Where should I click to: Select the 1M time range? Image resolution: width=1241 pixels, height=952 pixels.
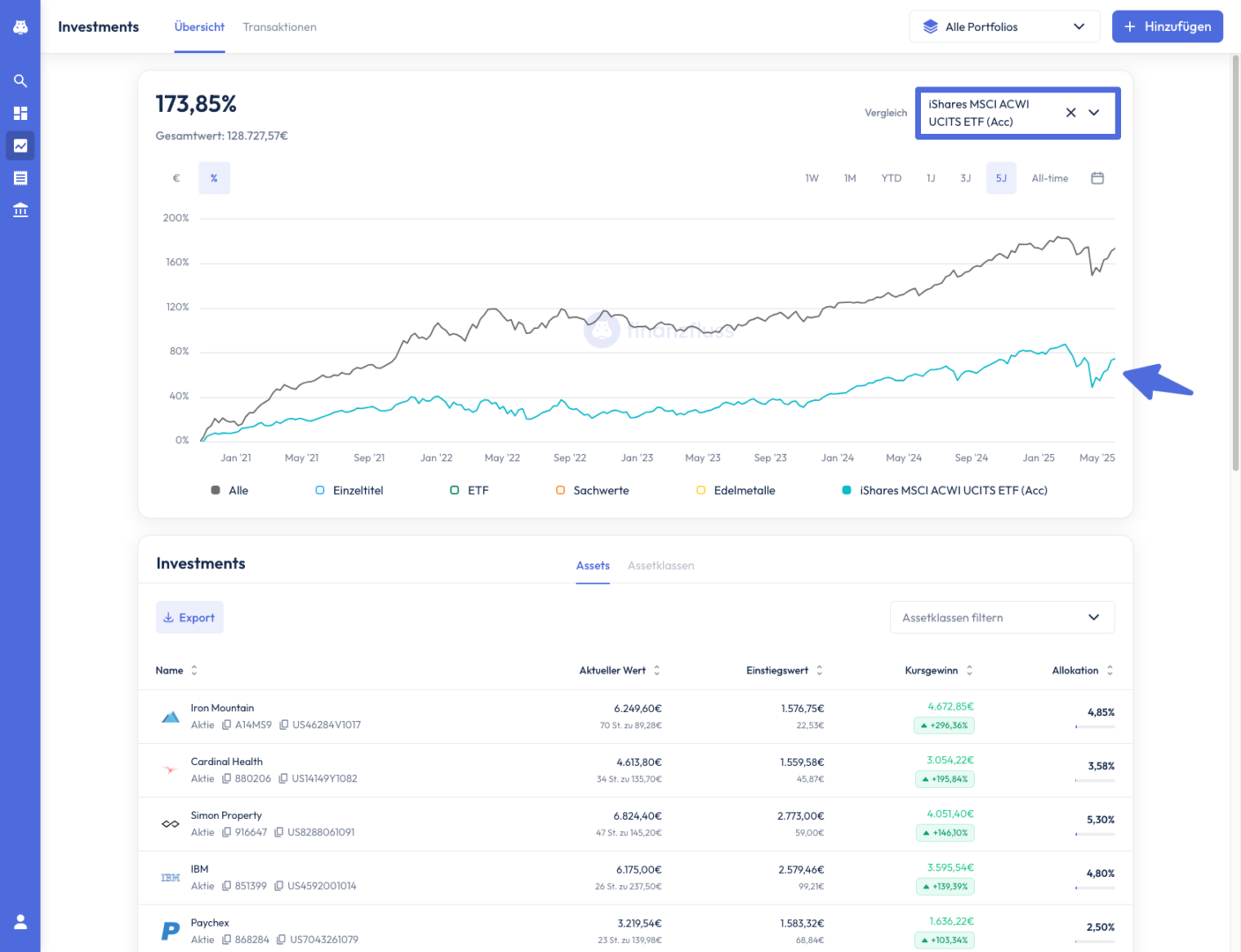850,178
